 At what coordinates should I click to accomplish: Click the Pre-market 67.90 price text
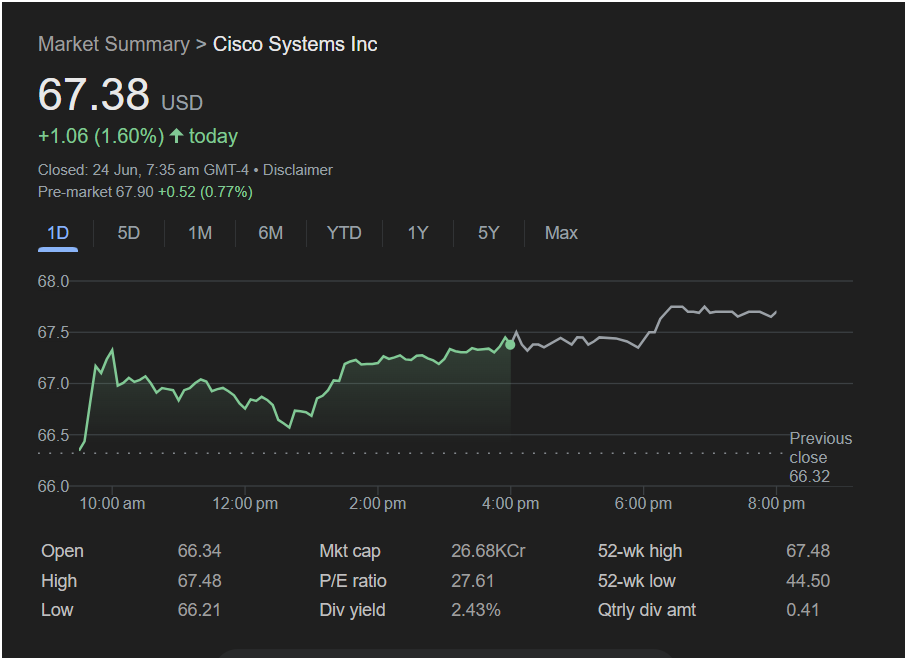[x=95, y=191]
